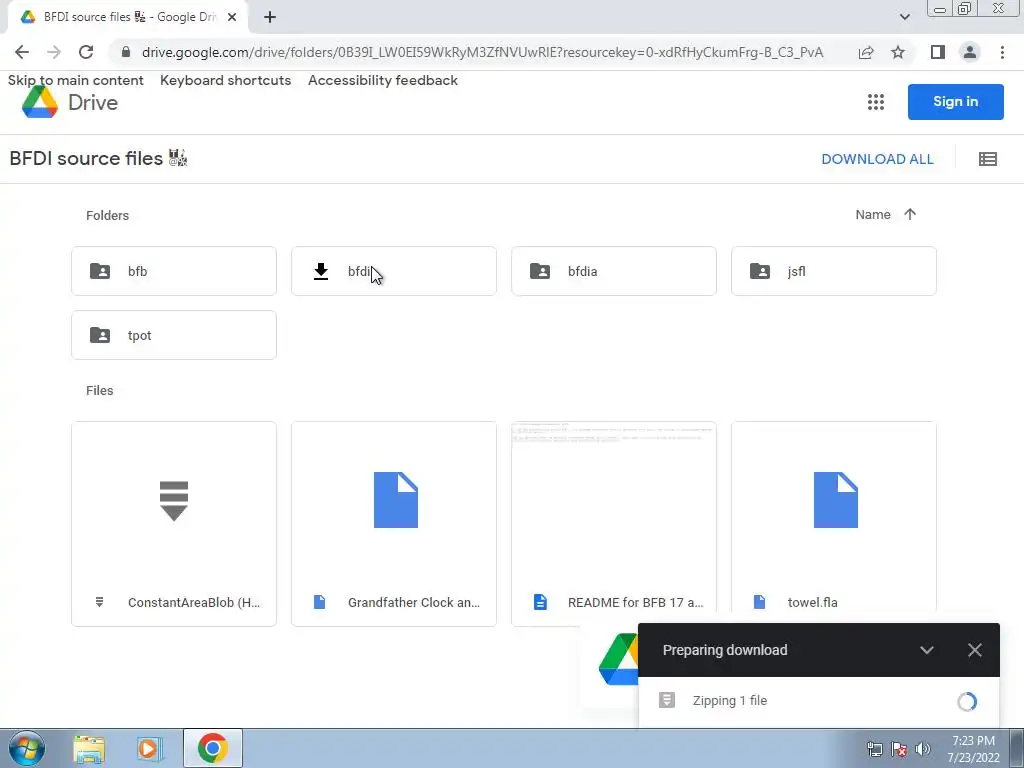Viewport: 1024px width, 768px height.
Task: Open Accessibility feedback link
Action: tap(383, 80)
